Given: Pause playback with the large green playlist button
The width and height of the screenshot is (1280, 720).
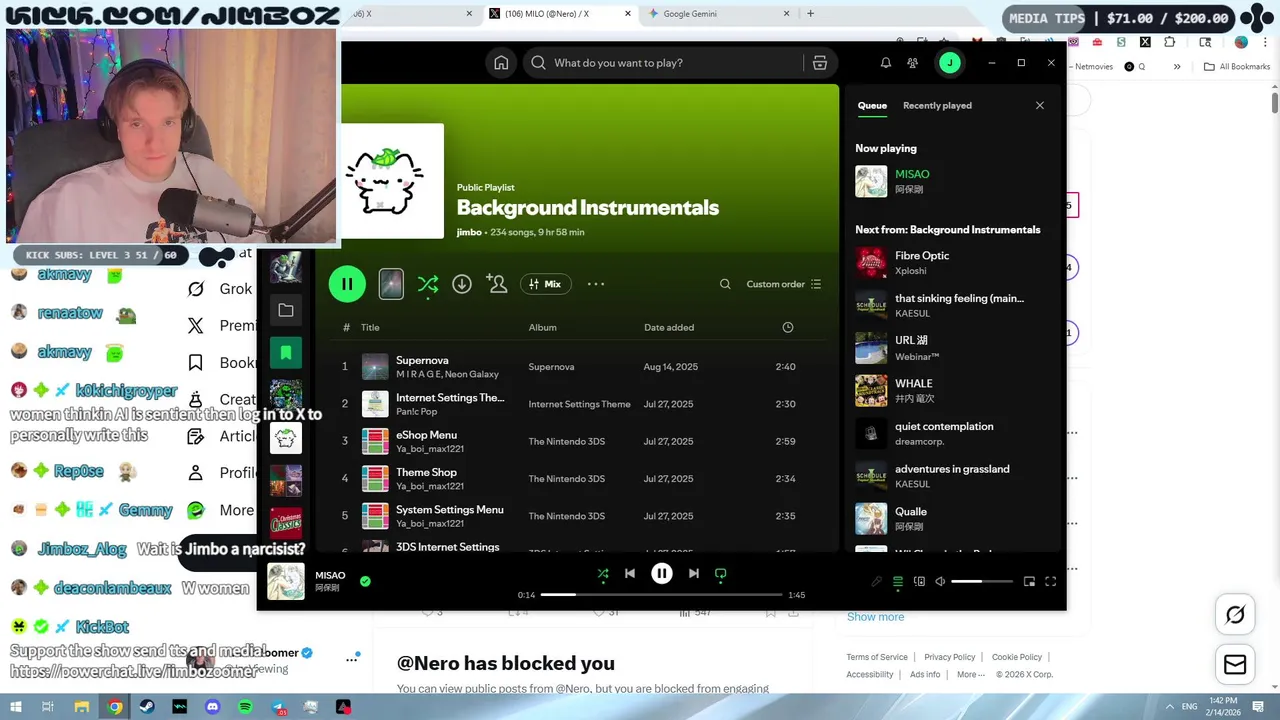Looking at the screenshot, I should [x=347, y=284].
